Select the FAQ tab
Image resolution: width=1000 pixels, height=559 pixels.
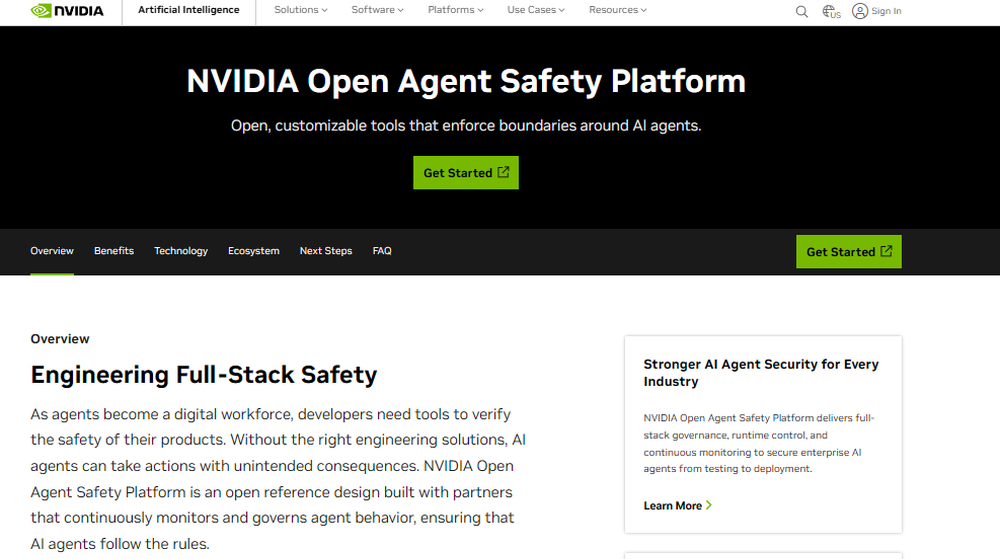[x=382, y=251]
